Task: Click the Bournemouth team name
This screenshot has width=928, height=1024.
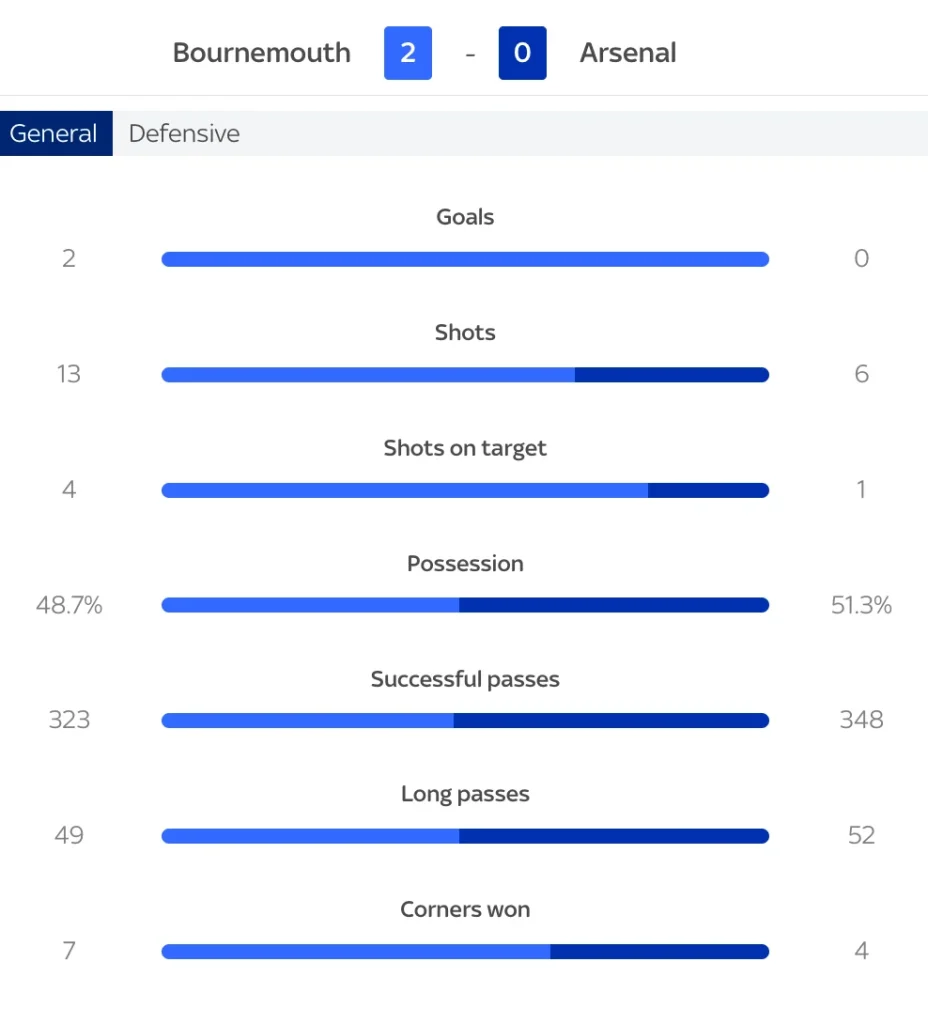Action: point(261,53)
